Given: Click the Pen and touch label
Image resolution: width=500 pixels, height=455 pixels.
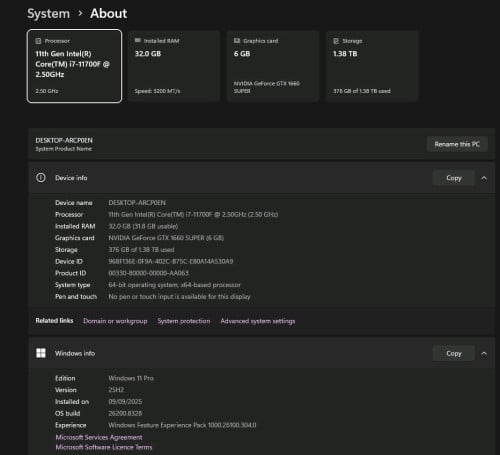Looking at the screenshot, I should tap(76, 296).
